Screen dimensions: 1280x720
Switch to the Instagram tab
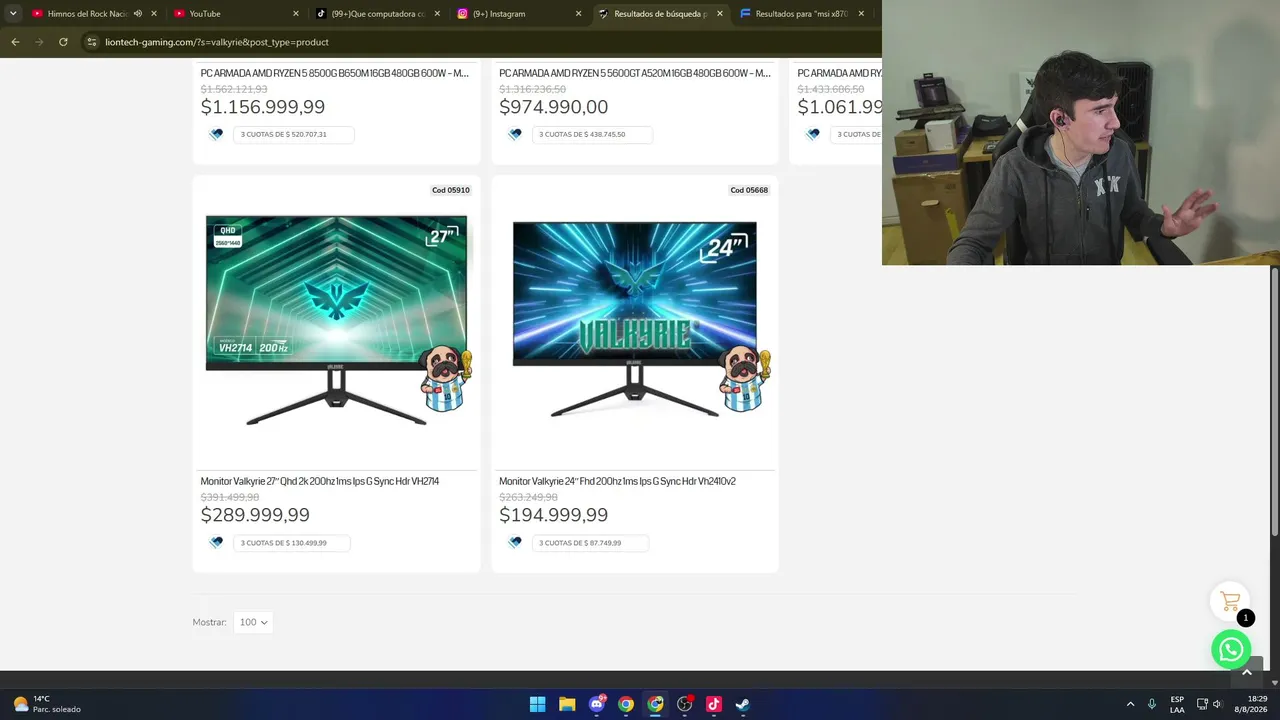tap(520, 14)
